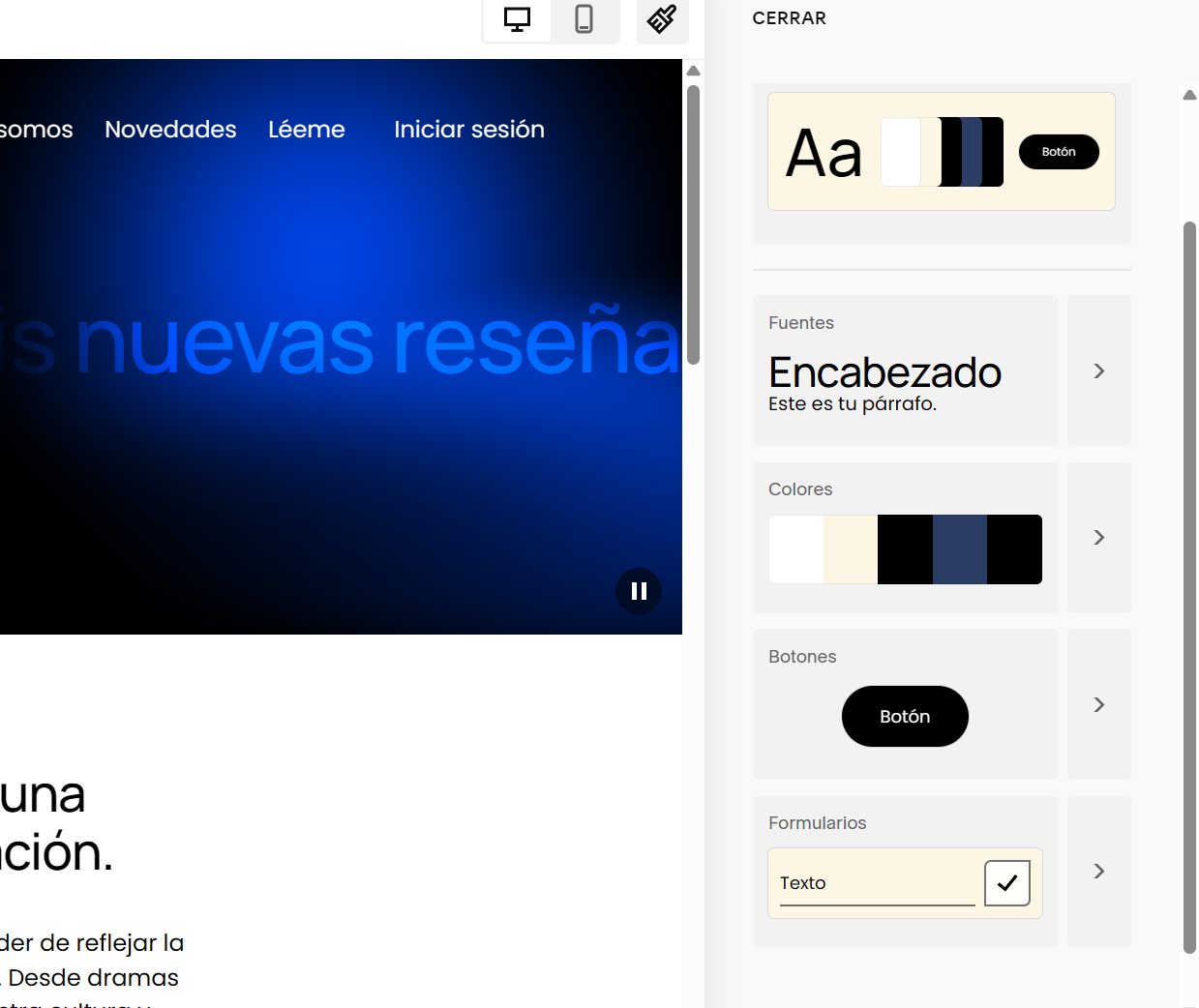Viewport: 1199px width, 1008px height.
Task: Open the Novedades menu item
Action: [x=170, y=130]
